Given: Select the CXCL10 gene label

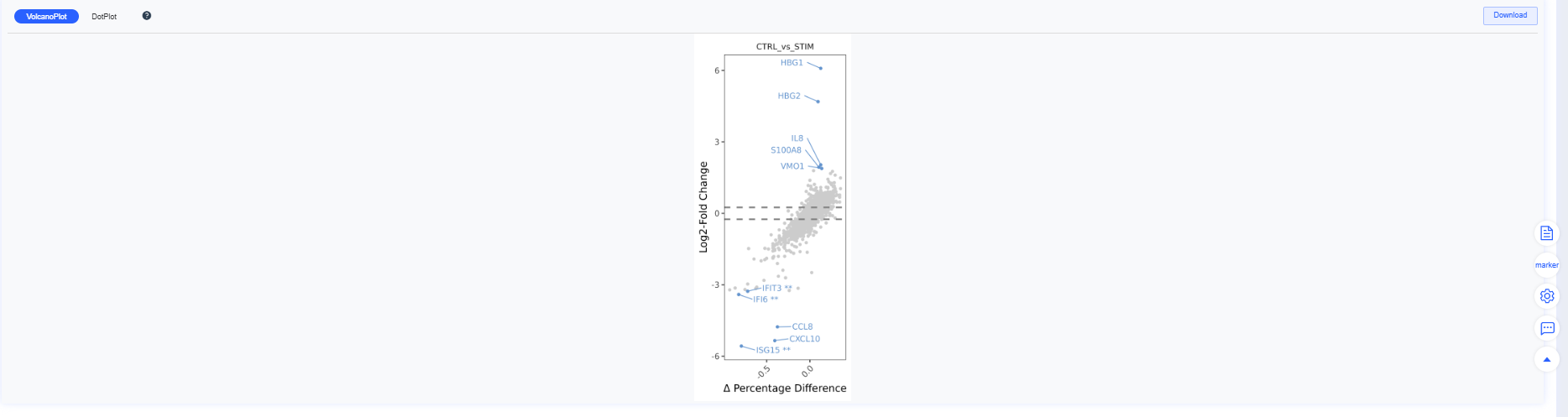Looking at the screenshot, I should click(804, 339).
